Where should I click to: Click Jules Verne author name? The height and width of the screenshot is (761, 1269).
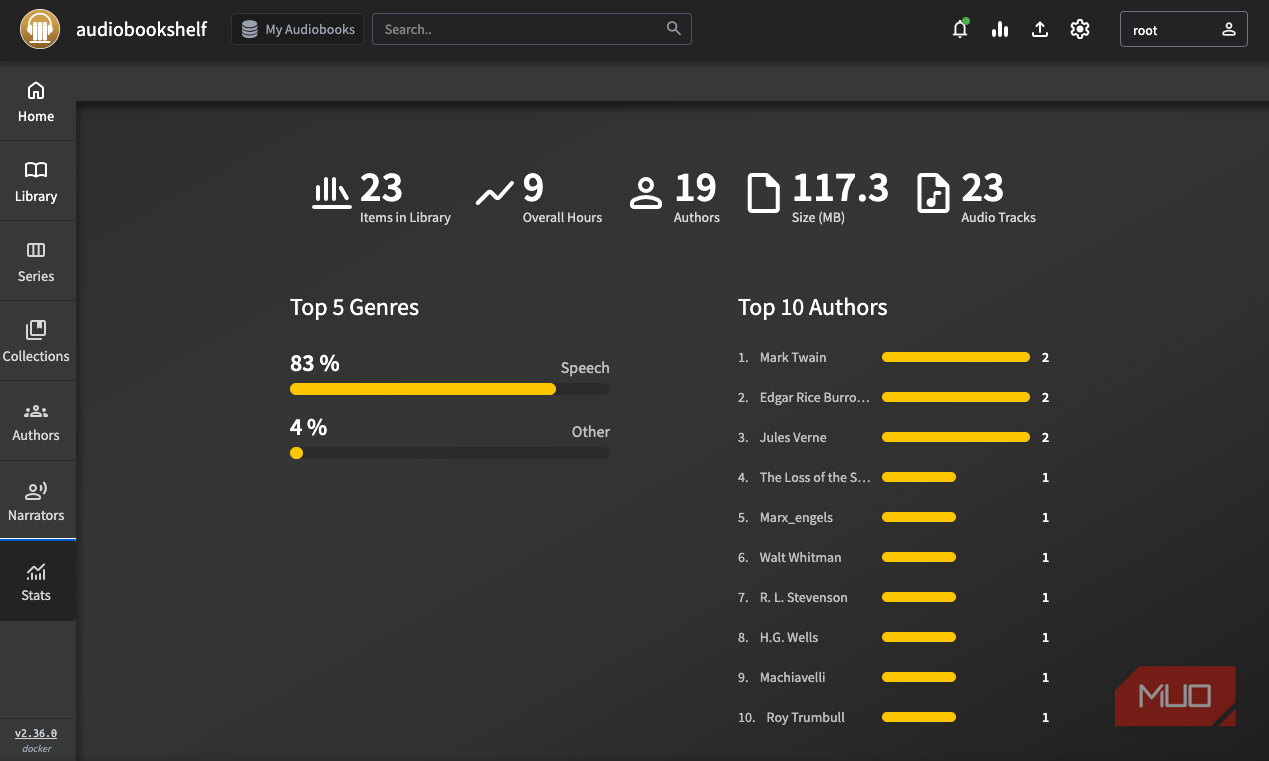click(793, 437)
